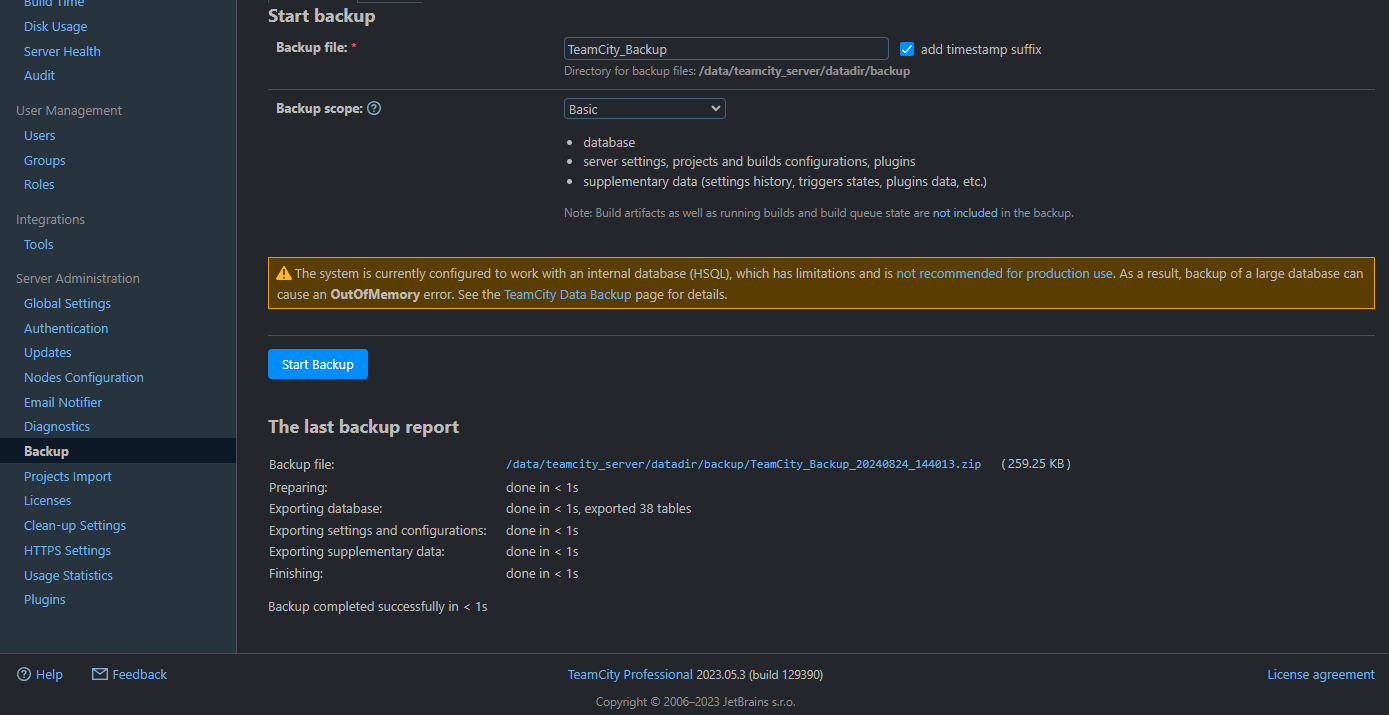Click the TeamCity Professional footer link

coord(630,675)
